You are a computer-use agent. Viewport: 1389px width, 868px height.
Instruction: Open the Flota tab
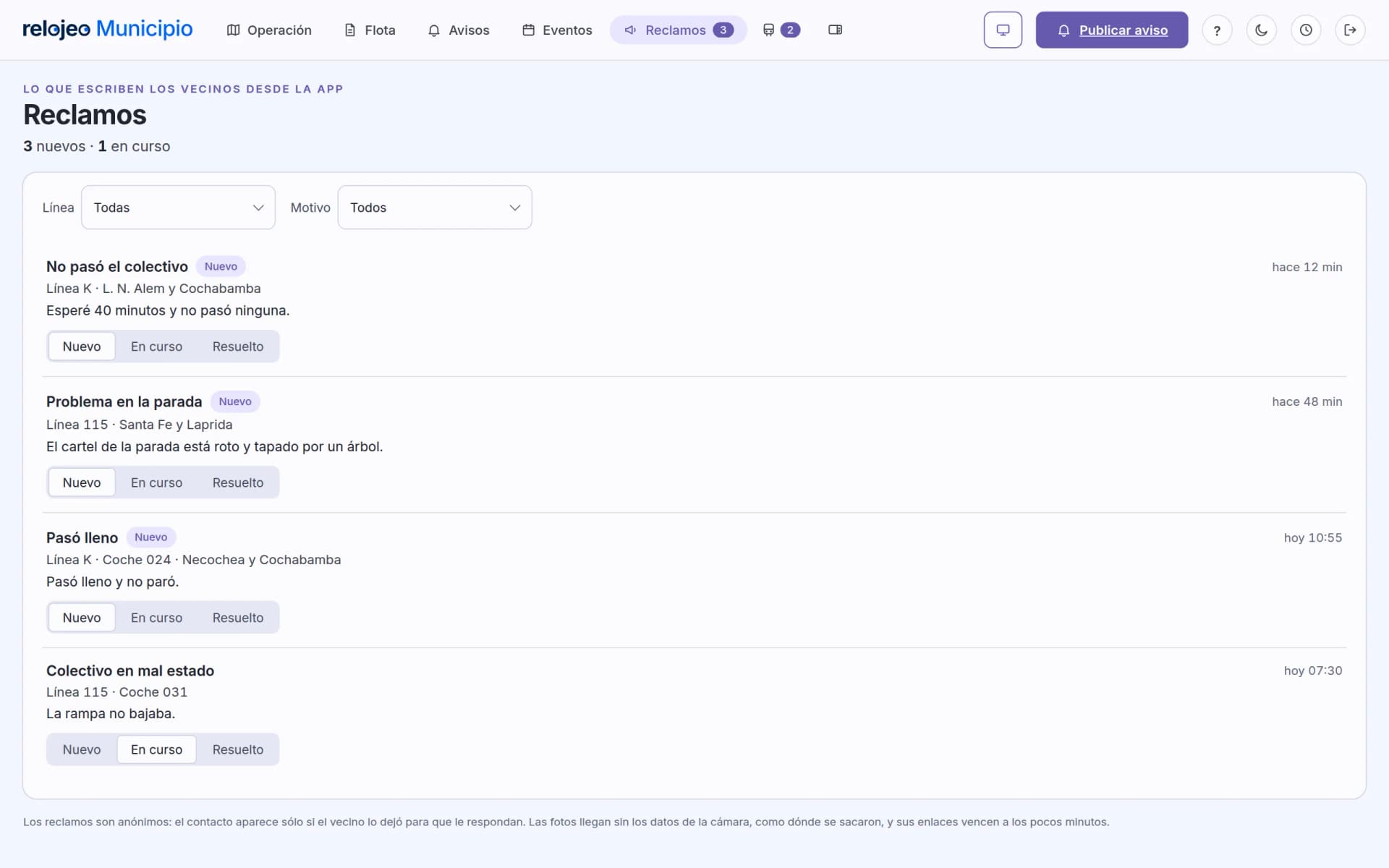[x=370, y=30]
